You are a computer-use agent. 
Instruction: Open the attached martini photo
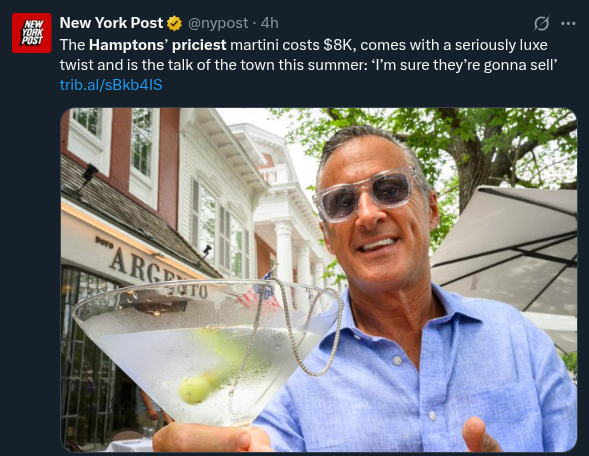coord(319,280)
